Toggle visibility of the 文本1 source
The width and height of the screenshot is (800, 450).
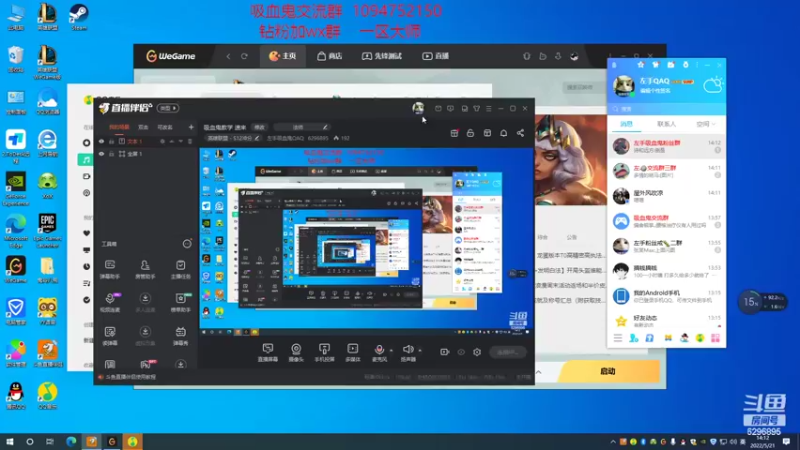[x=101, y=141]
